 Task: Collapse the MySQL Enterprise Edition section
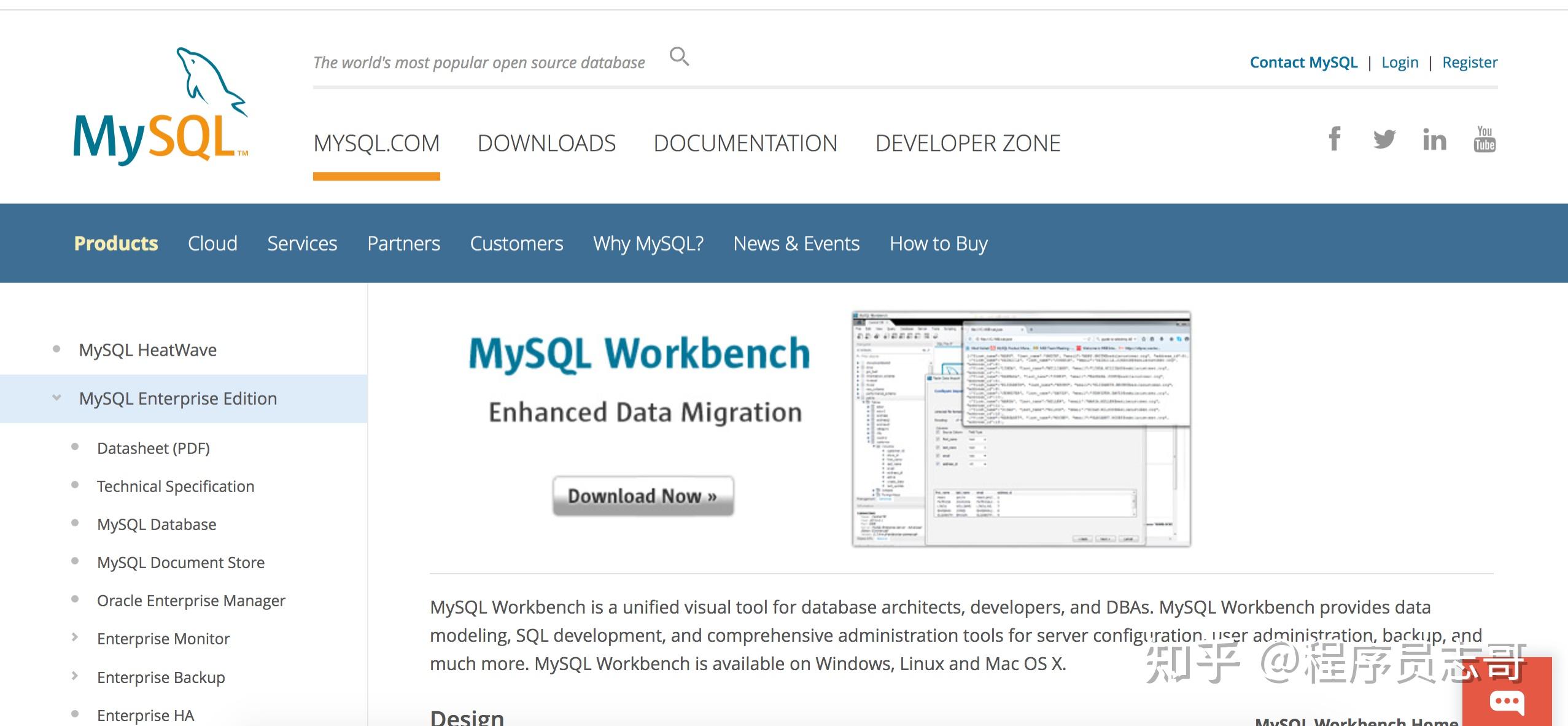[56, 398]
